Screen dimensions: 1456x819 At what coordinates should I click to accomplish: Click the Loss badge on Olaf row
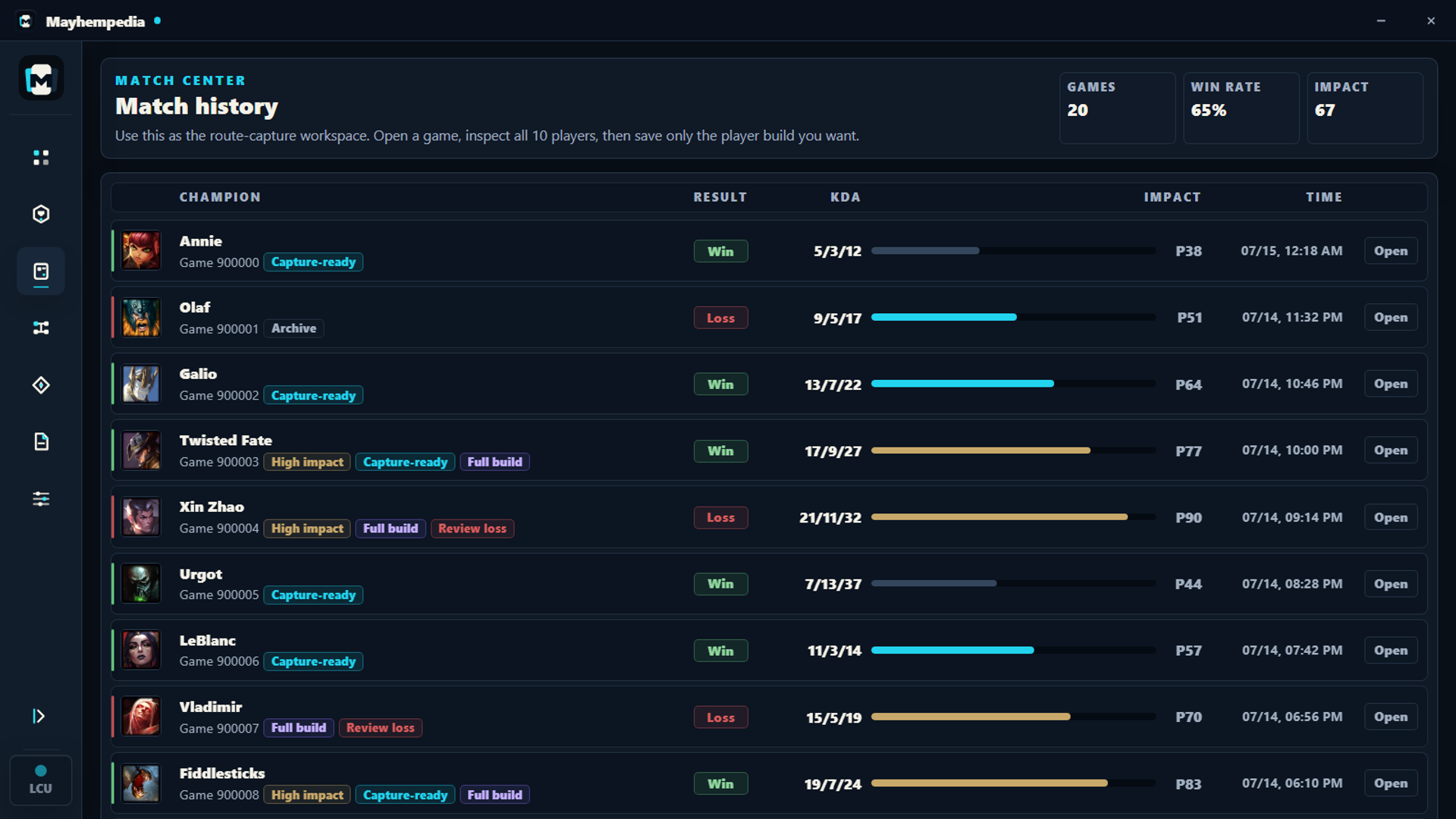coord(720,318)
